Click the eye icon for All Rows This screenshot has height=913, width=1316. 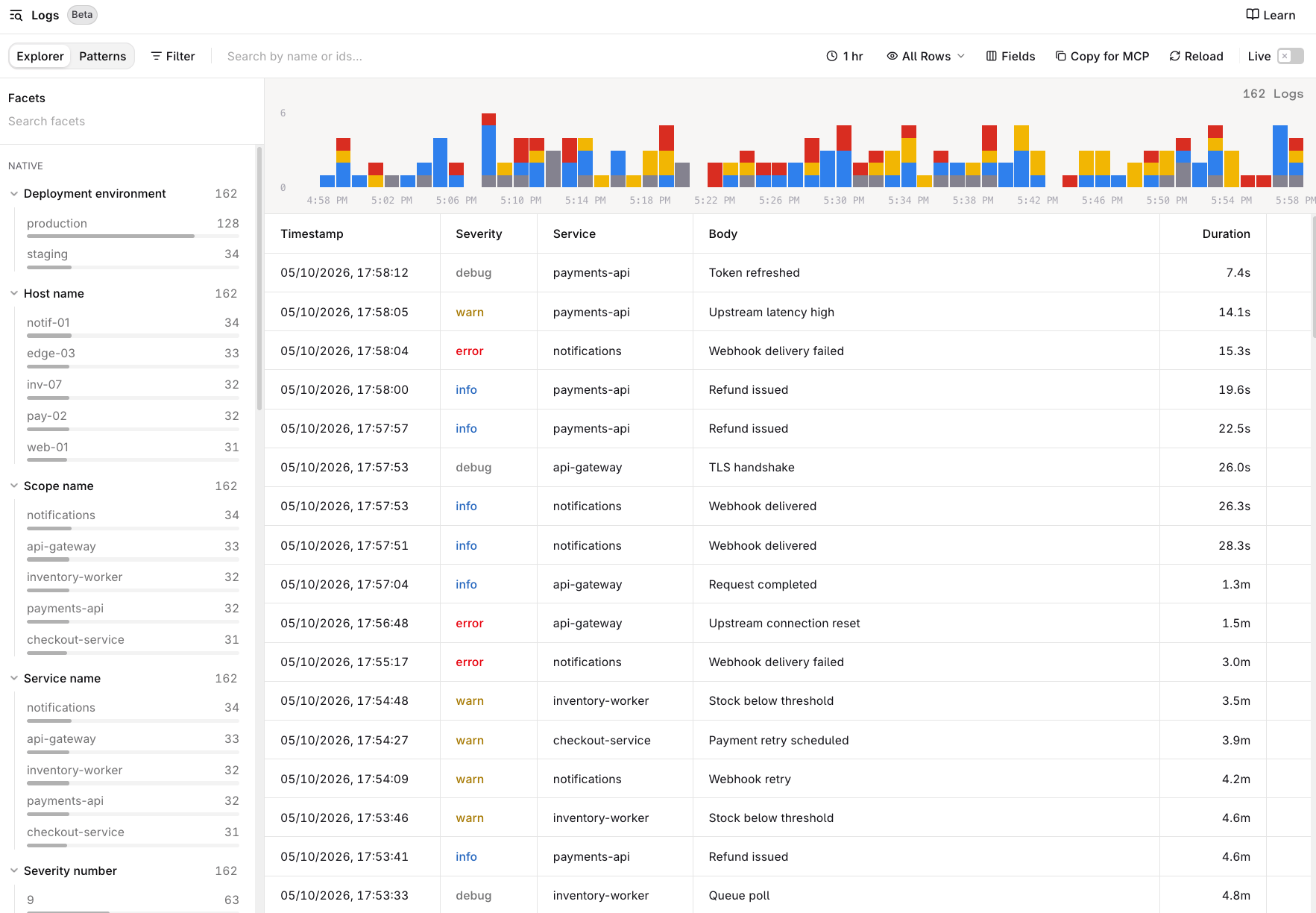pyautogui.click(x=892, y=56)
